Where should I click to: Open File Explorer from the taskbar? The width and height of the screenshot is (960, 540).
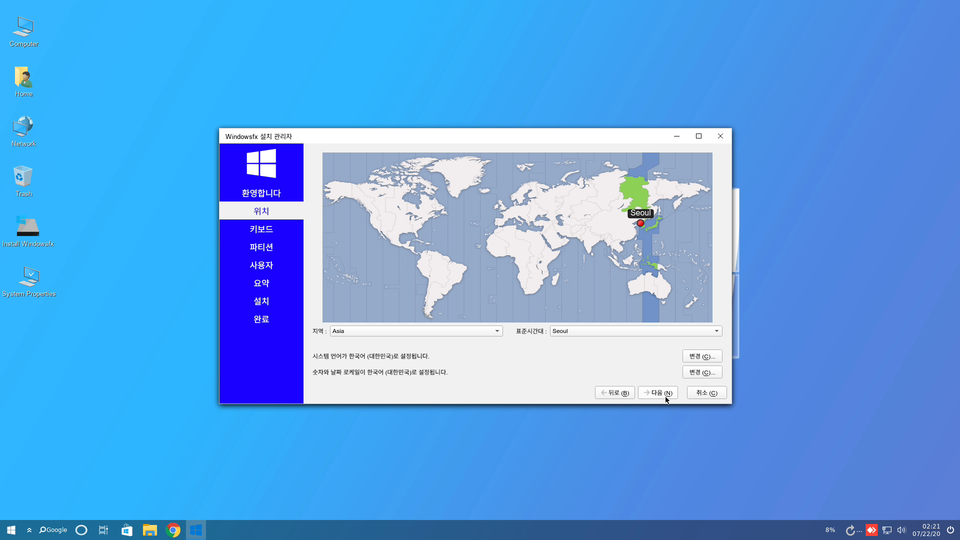coord(150,530)
